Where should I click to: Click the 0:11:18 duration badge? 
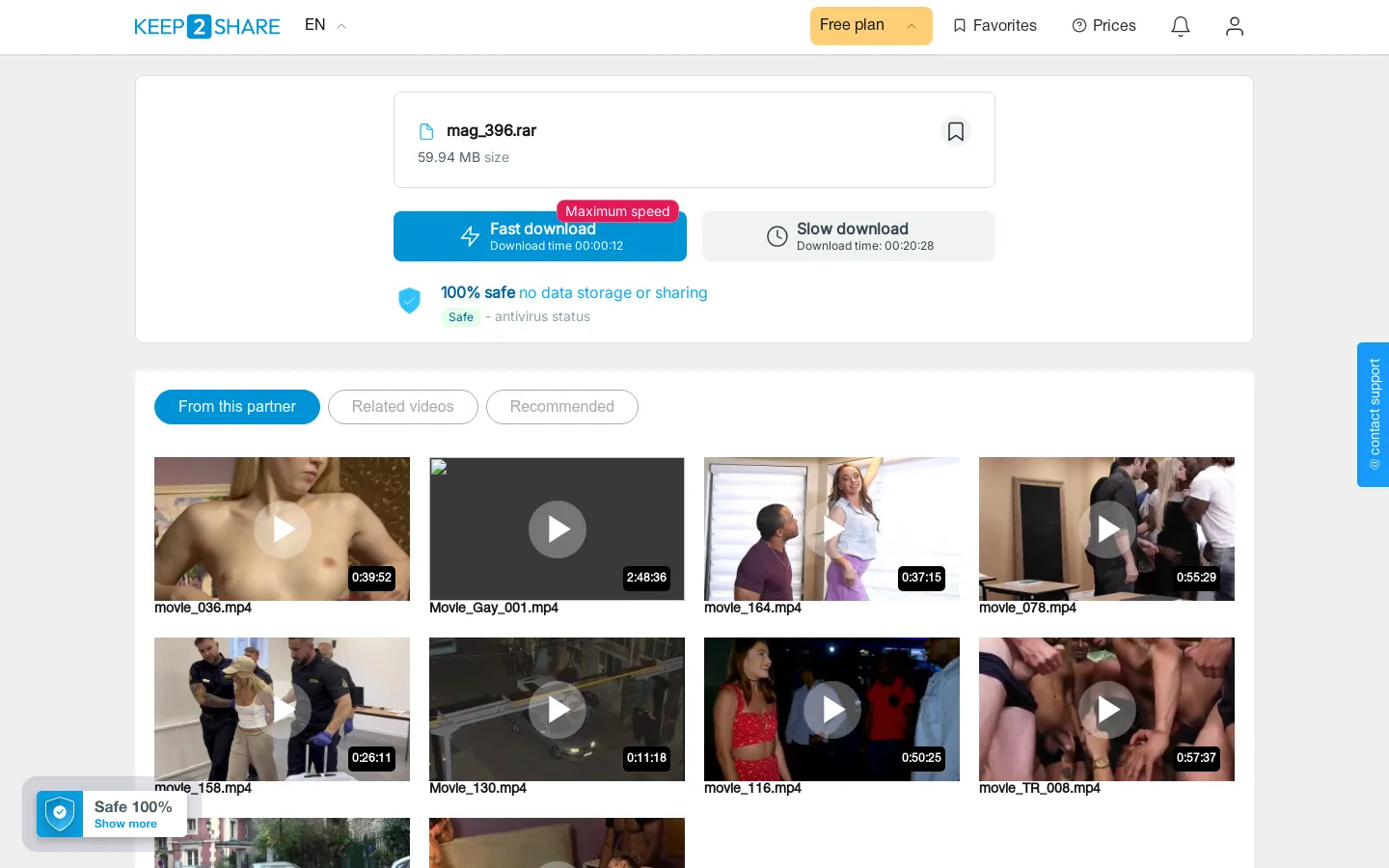pos(646,758)
